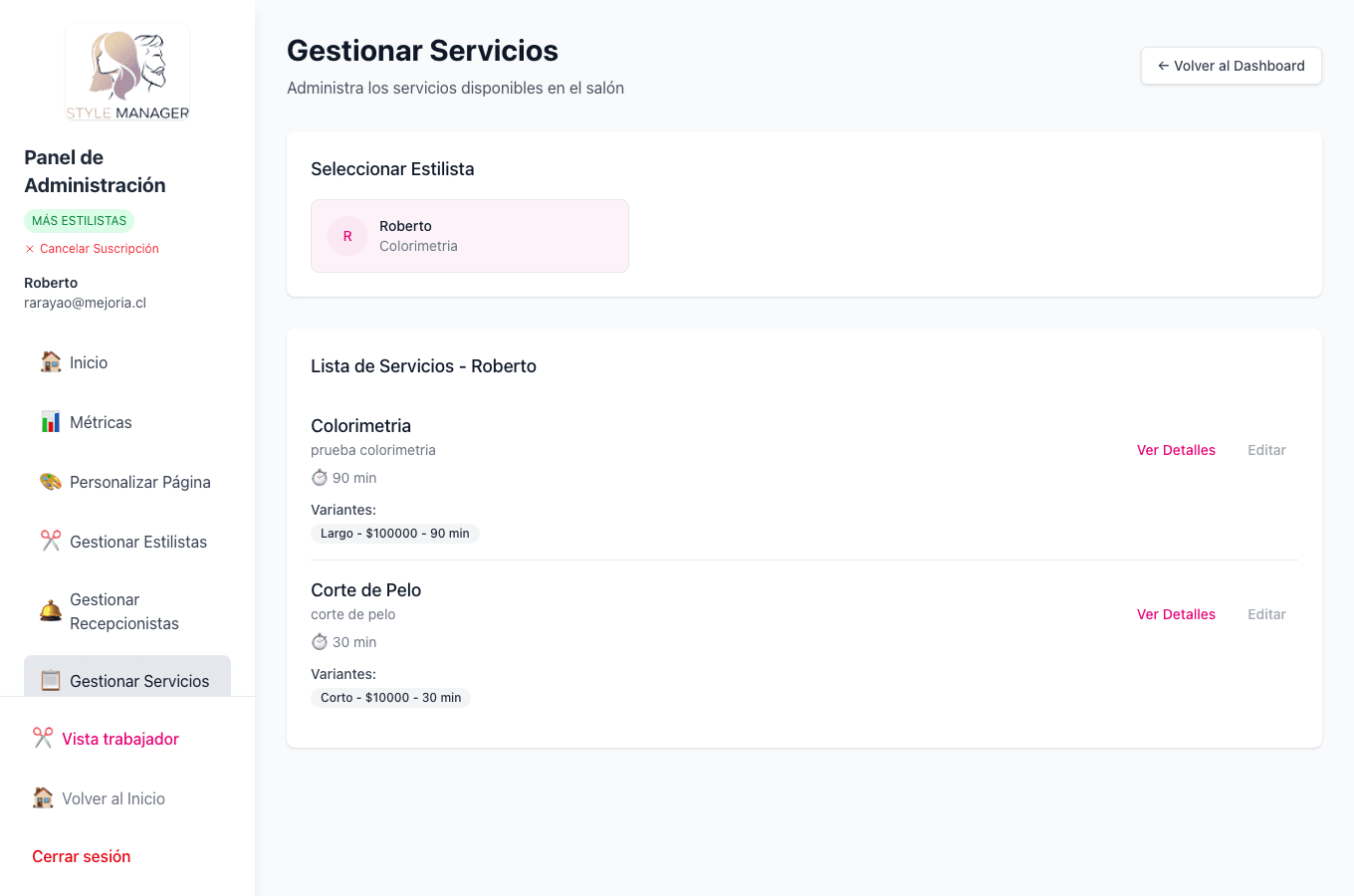1354x896 pixels.
Task: Click the Style Manager logo
Action: [126, 72]
